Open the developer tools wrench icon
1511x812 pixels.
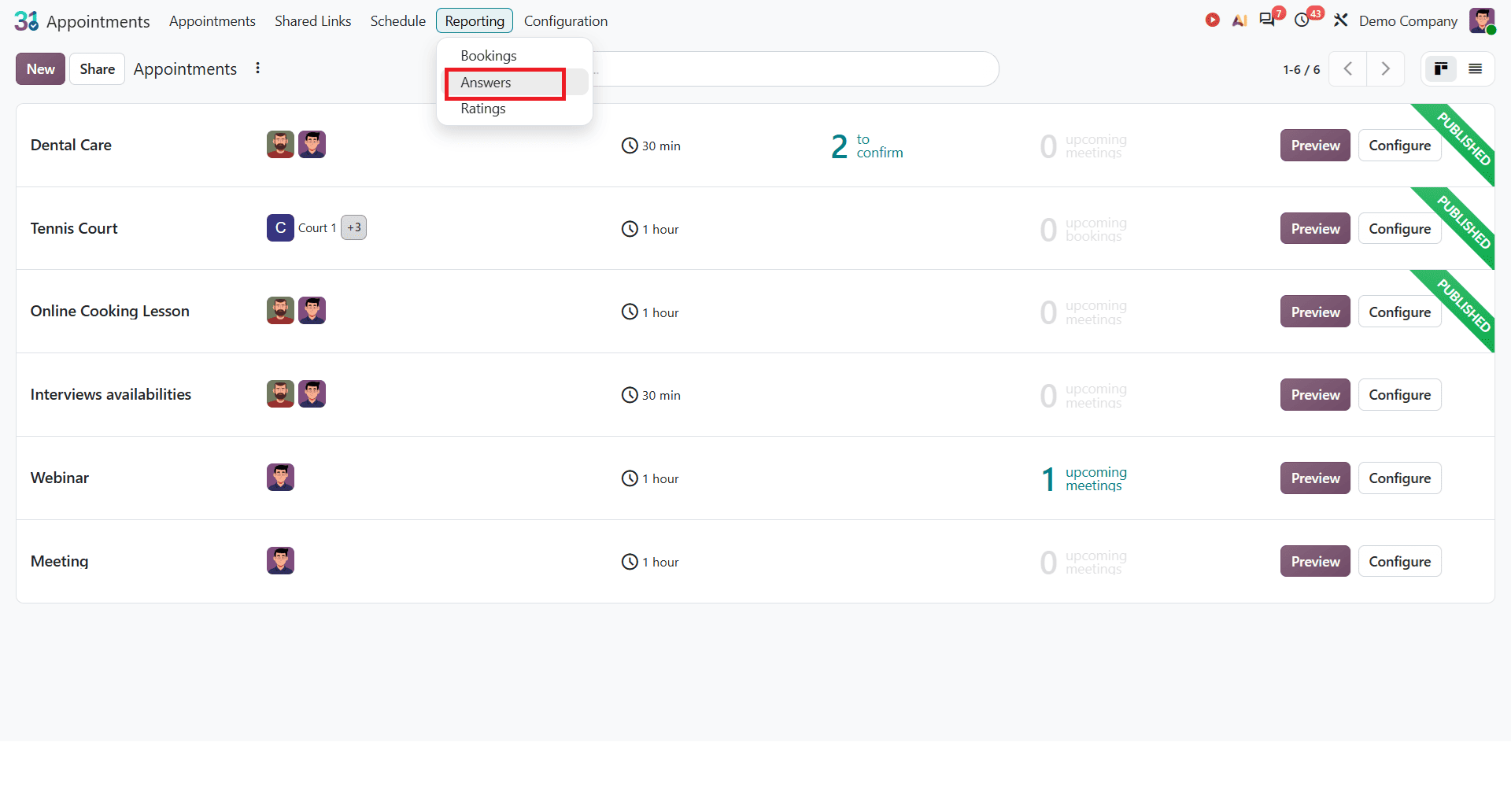[x=1341, y=20]
